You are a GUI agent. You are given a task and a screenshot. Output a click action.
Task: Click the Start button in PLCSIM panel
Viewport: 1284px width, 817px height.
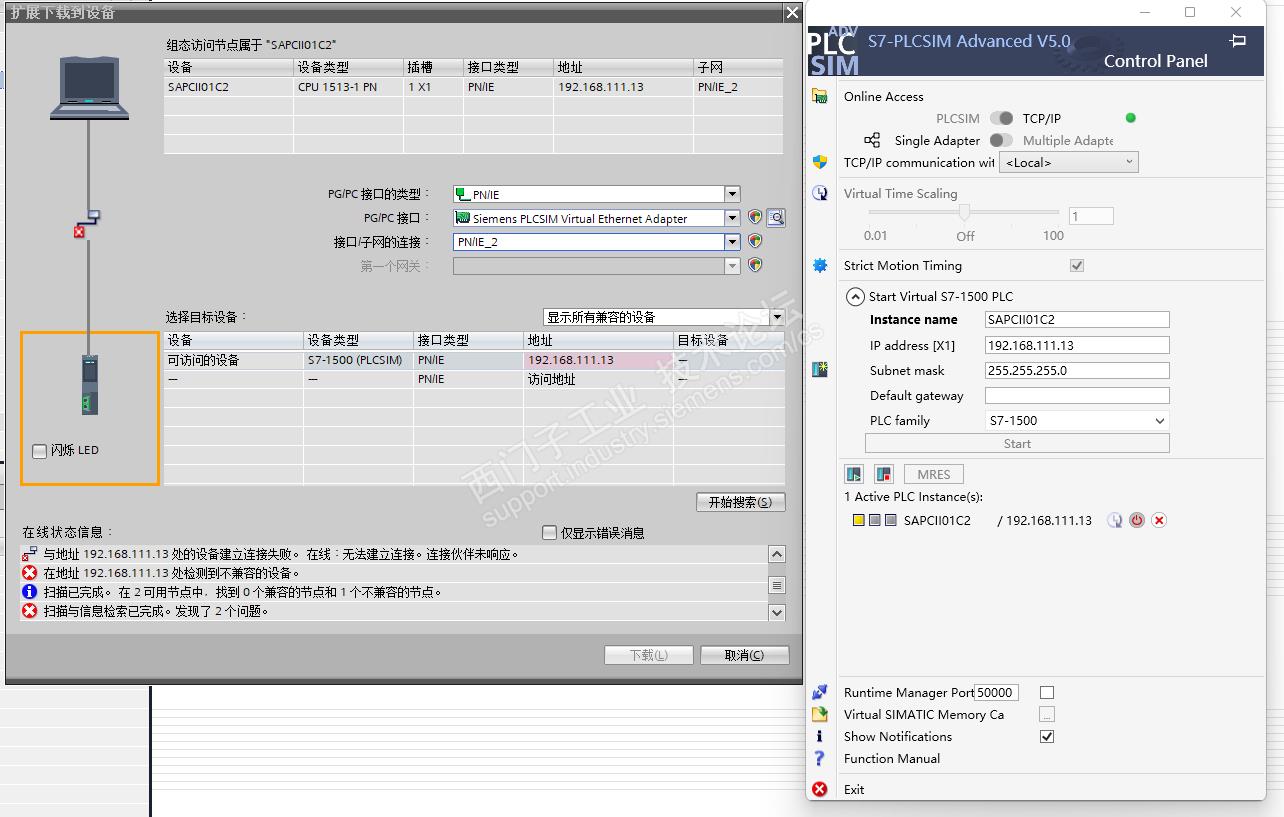[x=1017, y=444]
